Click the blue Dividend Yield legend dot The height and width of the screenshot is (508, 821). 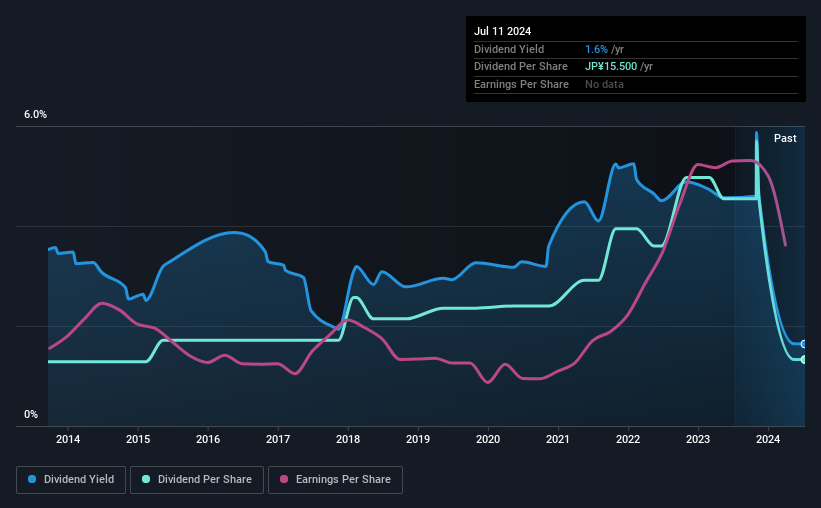[x=32, y=479]
